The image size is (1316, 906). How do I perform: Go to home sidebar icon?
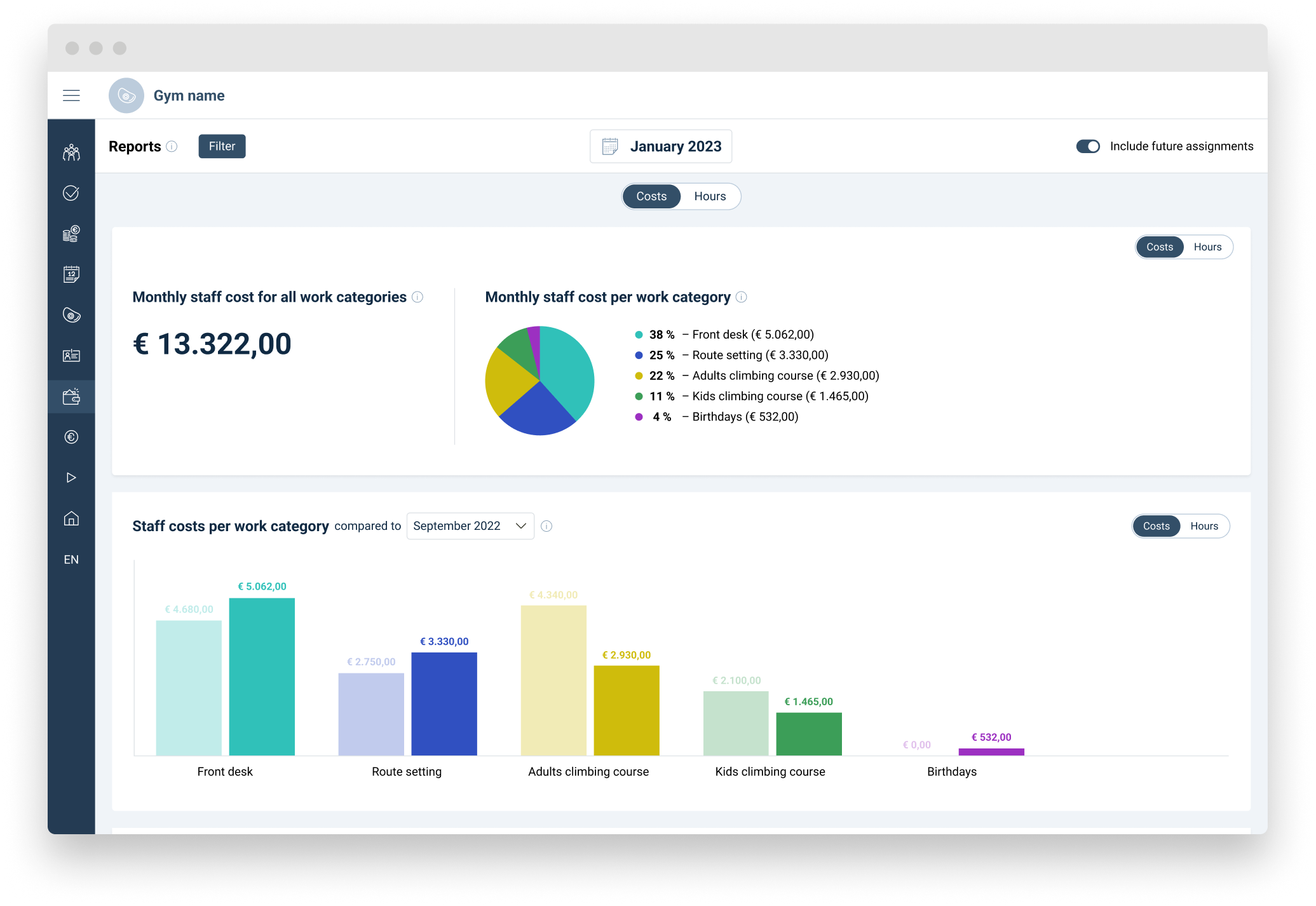[71, 518]
